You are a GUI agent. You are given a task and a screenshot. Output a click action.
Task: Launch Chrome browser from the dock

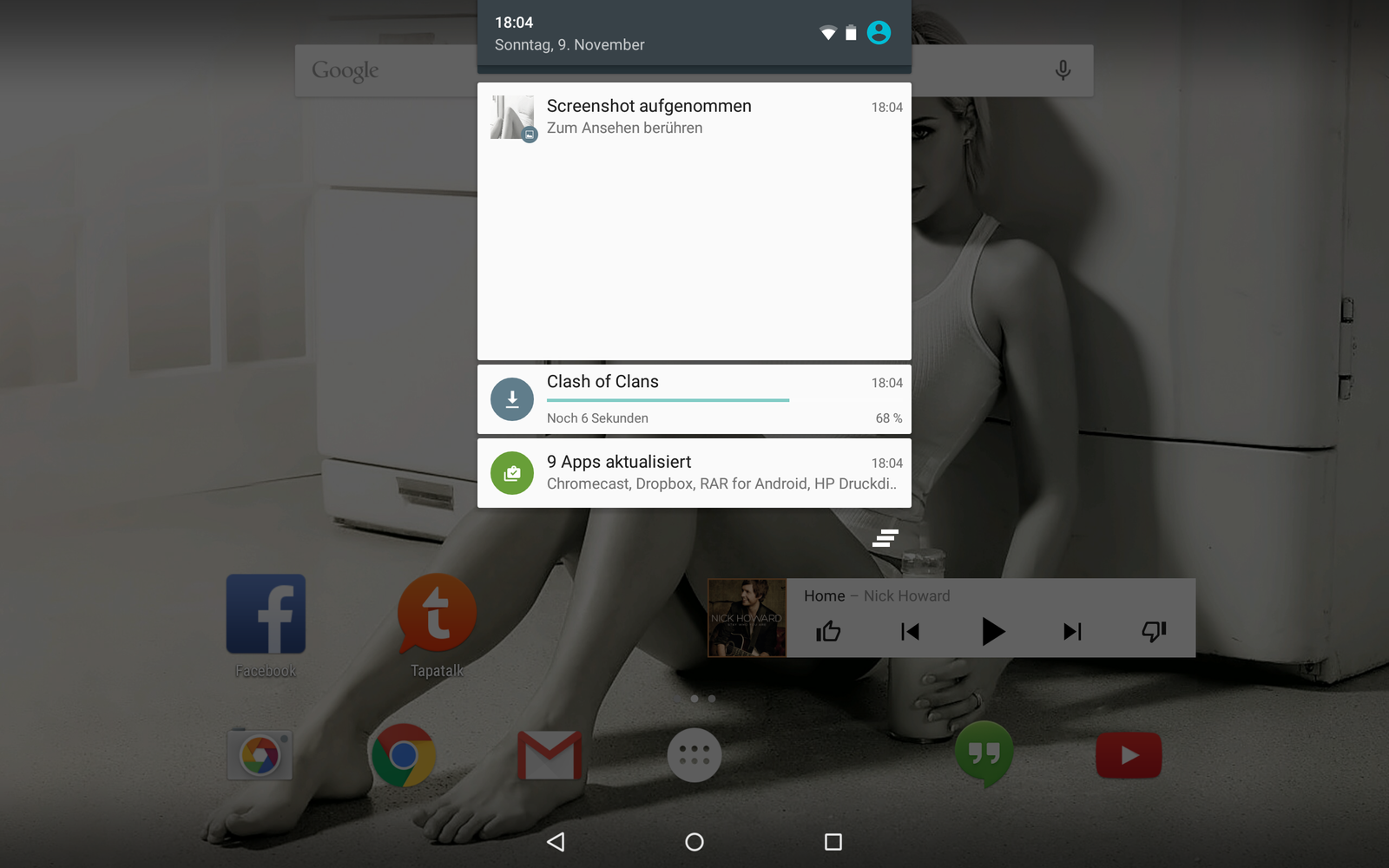[403, 755]
